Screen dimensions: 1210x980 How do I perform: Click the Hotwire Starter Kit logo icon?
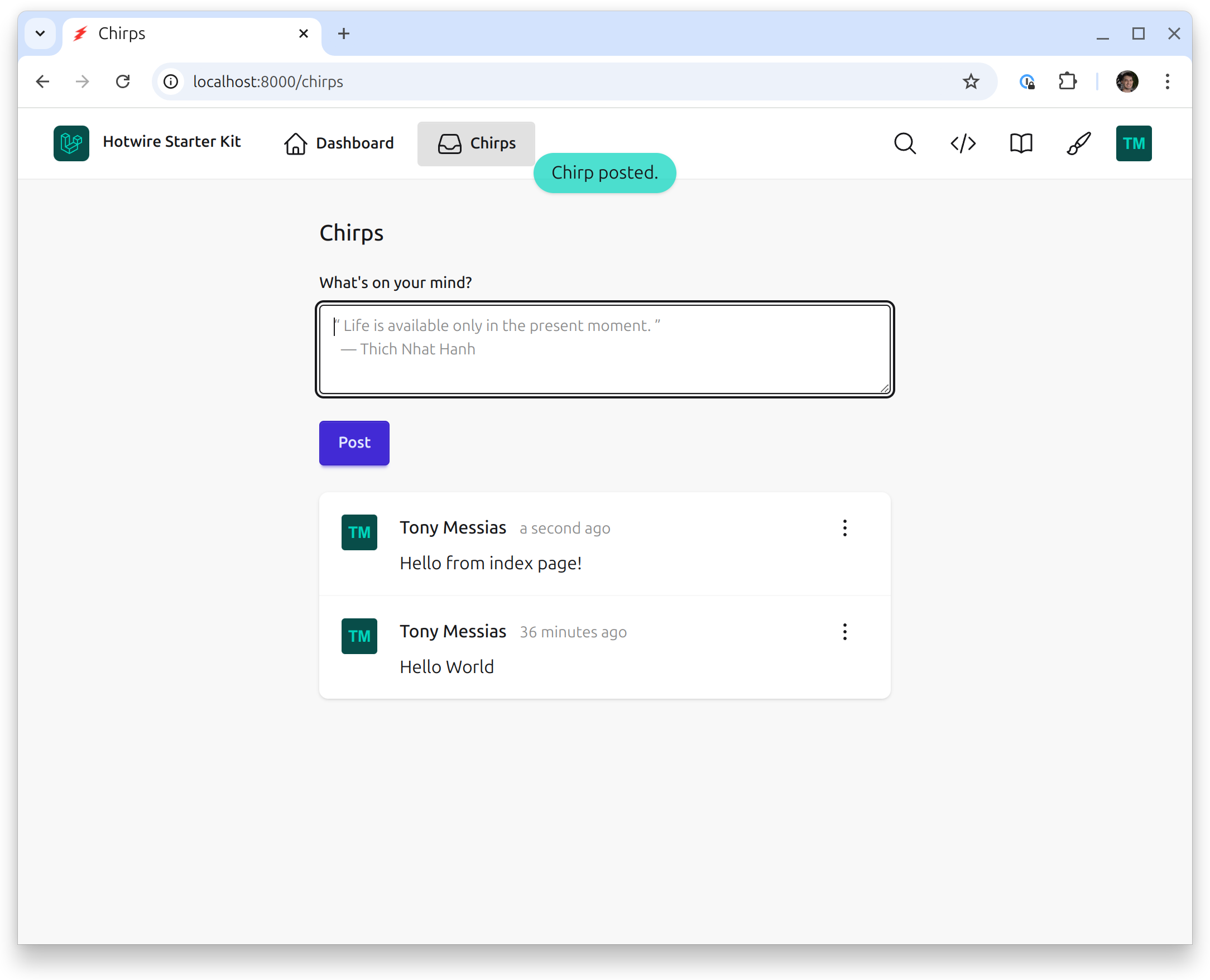pos(71,143)
